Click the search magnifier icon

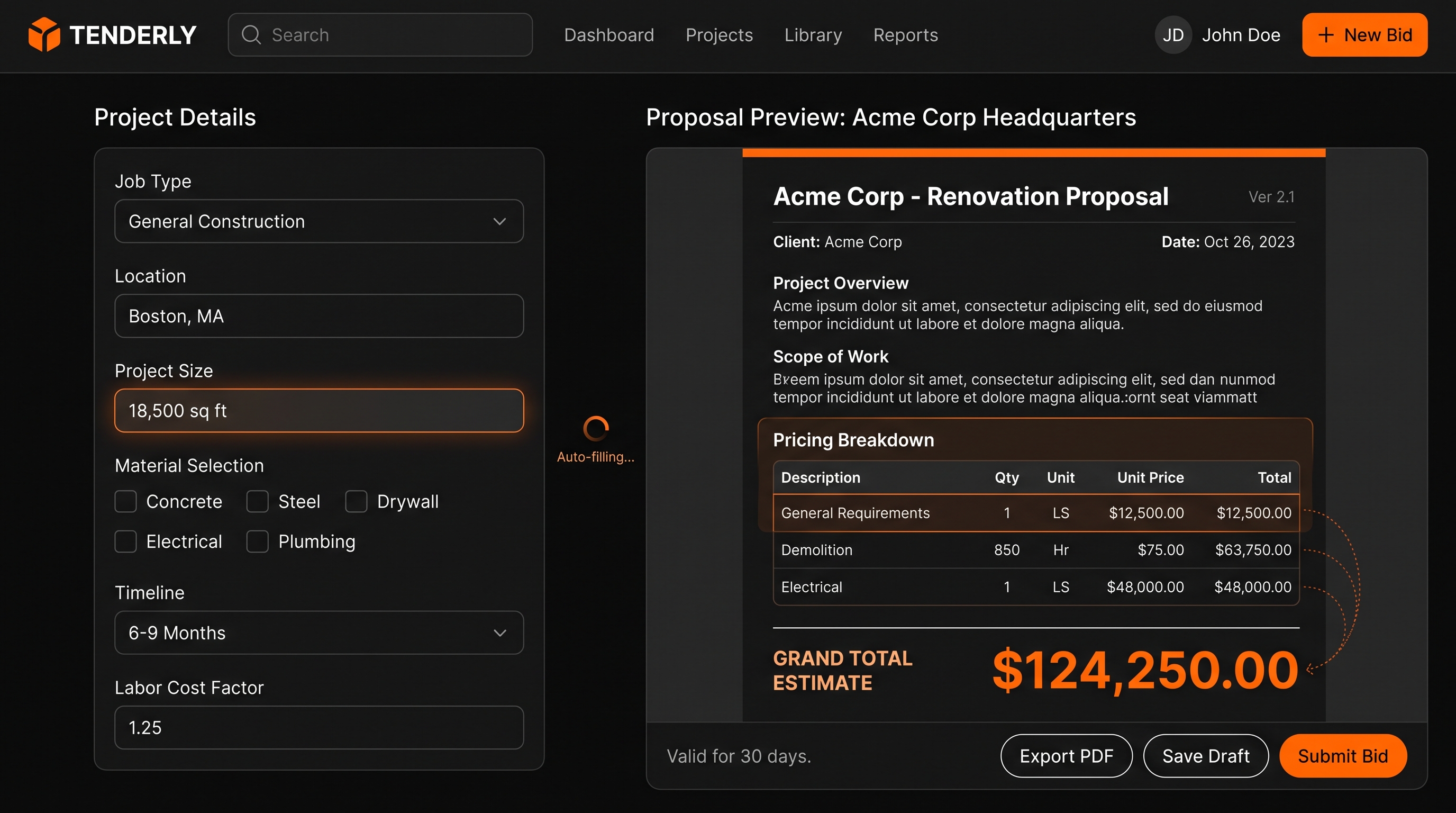tap(251, 34)
